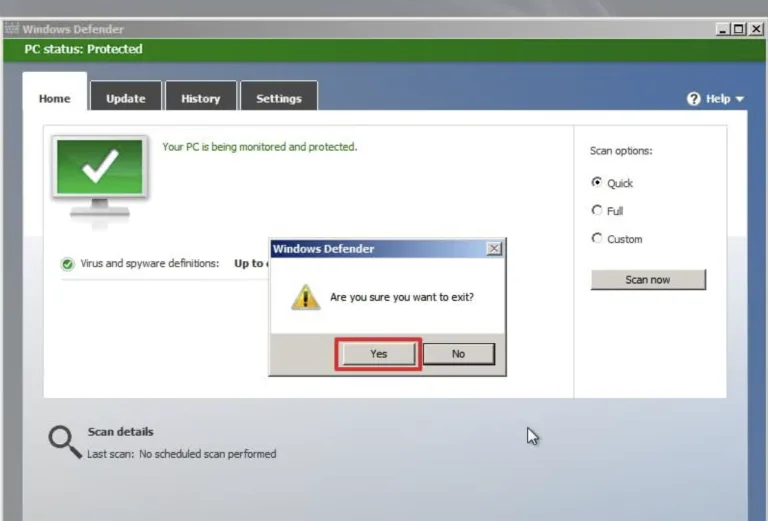Click No to cancel exiting
Viewport: 768px width, 521px height.
coord(458,354)
